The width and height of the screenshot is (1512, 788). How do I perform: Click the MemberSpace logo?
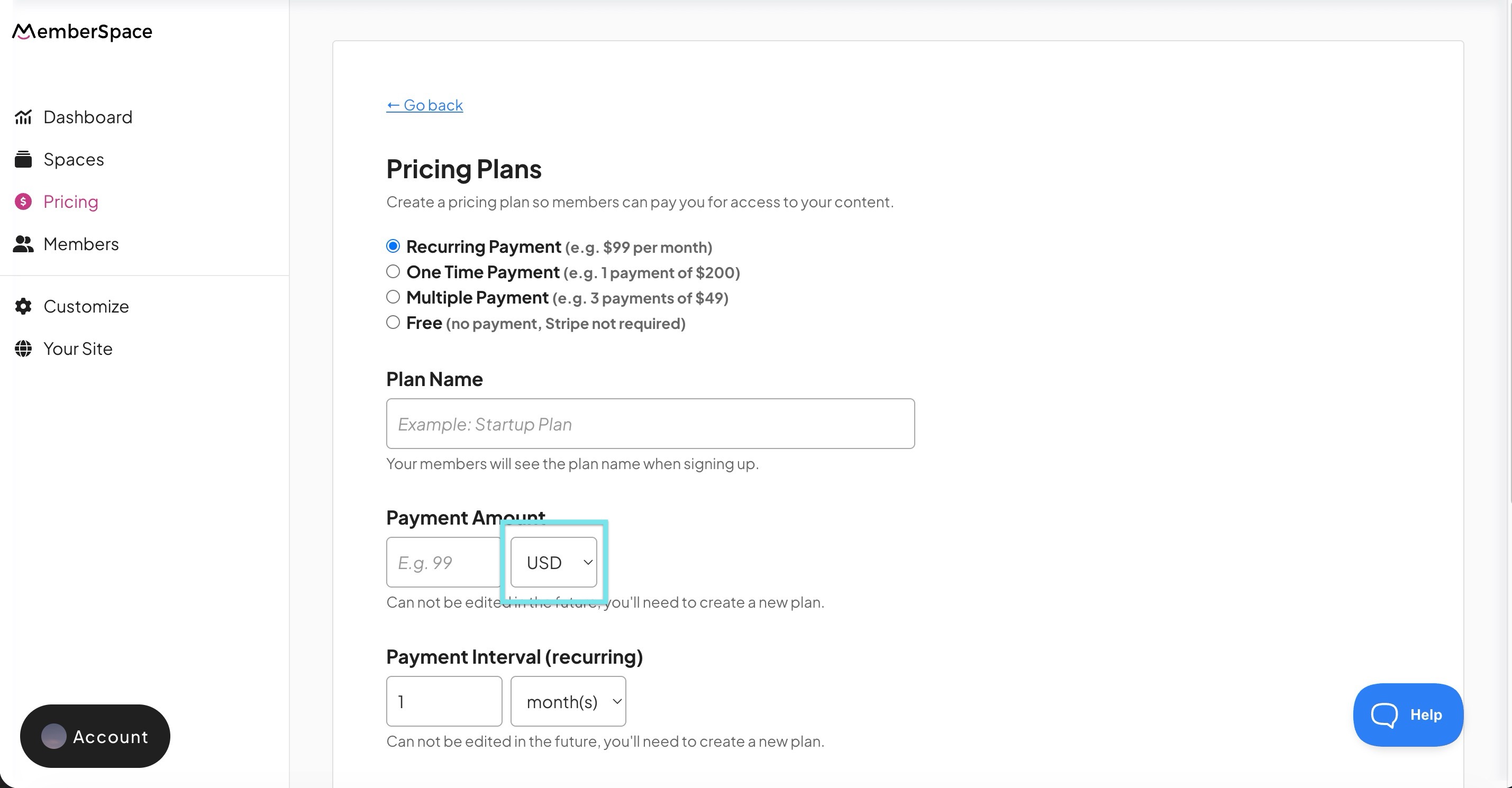click(82, 31)
